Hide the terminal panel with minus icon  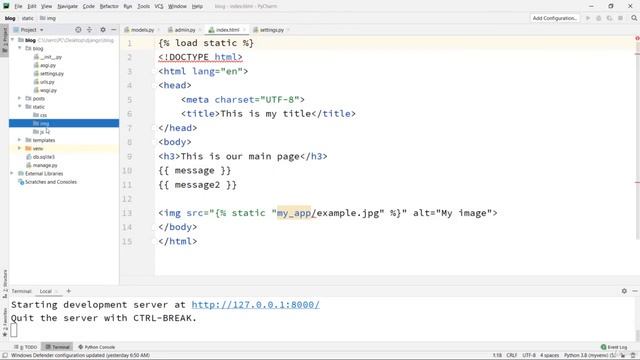[635, 291]
